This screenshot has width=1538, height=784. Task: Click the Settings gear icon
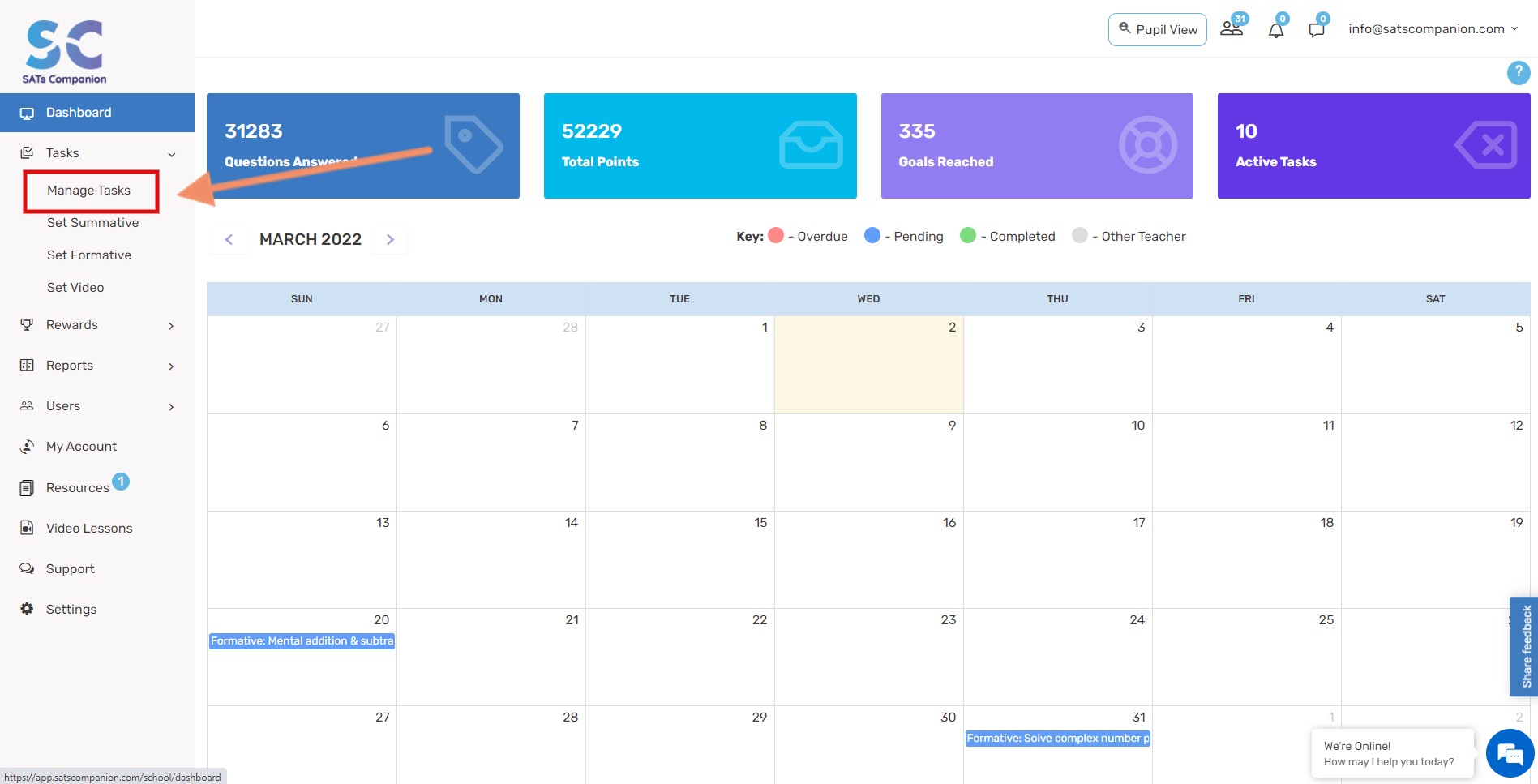(27, 609)
